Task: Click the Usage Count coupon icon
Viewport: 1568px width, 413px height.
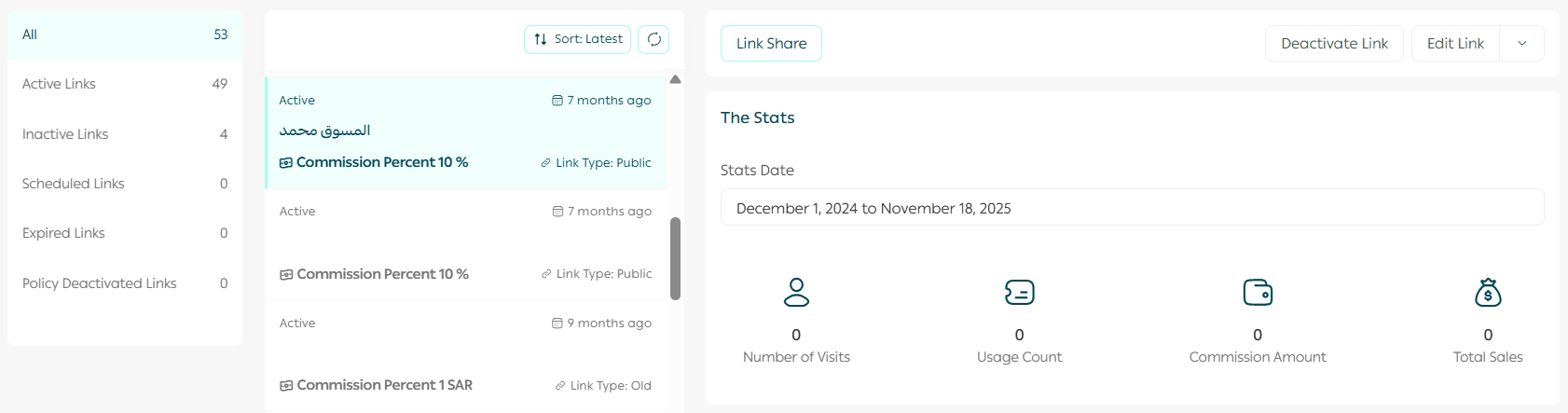Action: tap(1019, 292)
